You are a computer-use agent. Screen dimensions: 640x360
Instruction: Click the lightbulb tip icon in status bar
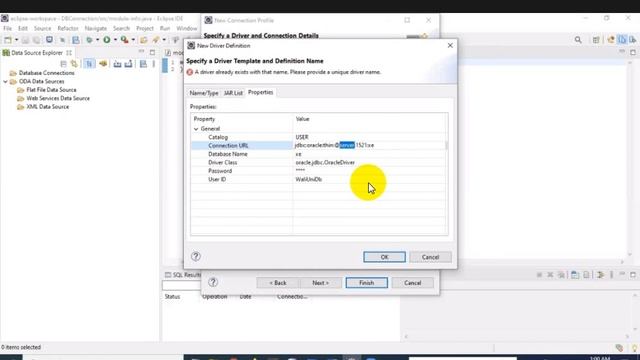[634, 348]
